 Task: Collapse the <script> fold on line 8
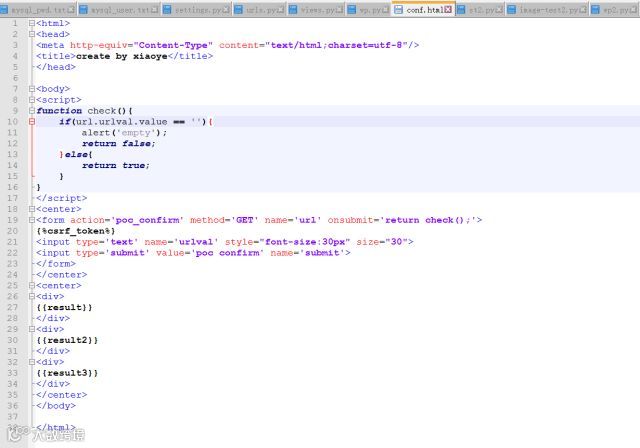click(32, 100)
